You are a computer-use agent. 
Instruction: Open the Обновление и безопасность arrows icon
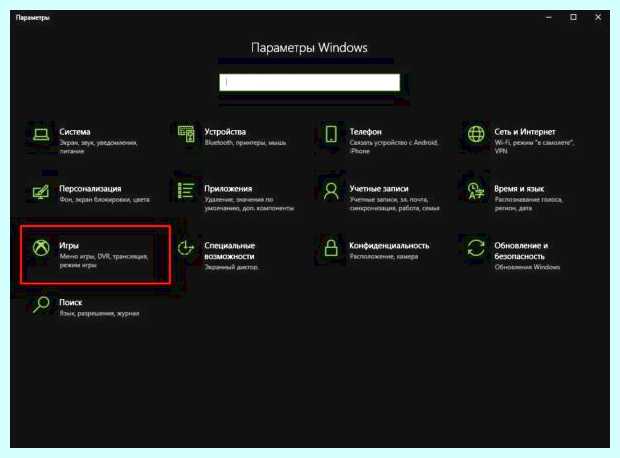click(476, 248)
